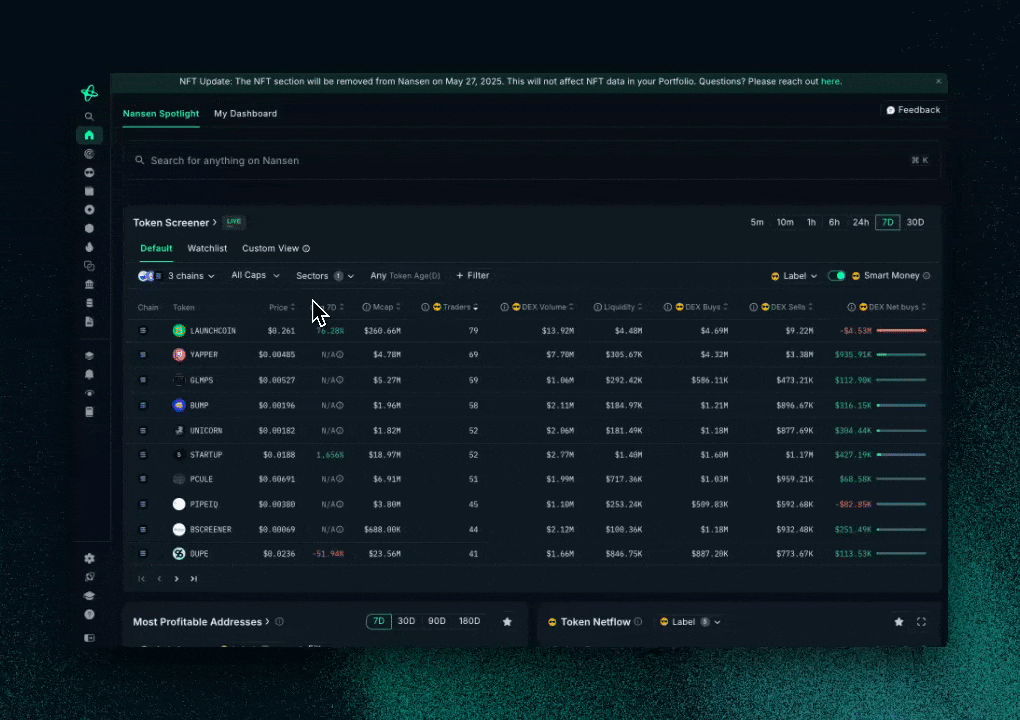Screen dimensions: 1020x720
Task: Open the Label dropdown in Token Netflow
Action: point(690,622)
